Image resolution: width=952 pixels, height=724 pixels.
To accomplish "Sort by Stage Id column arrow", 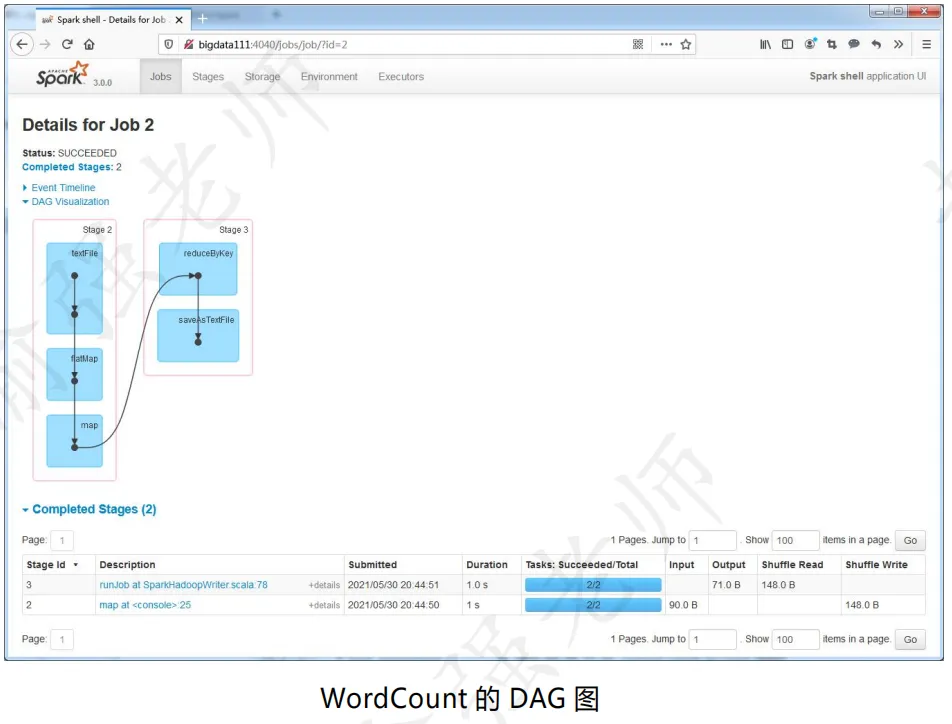I will [76, 565].
